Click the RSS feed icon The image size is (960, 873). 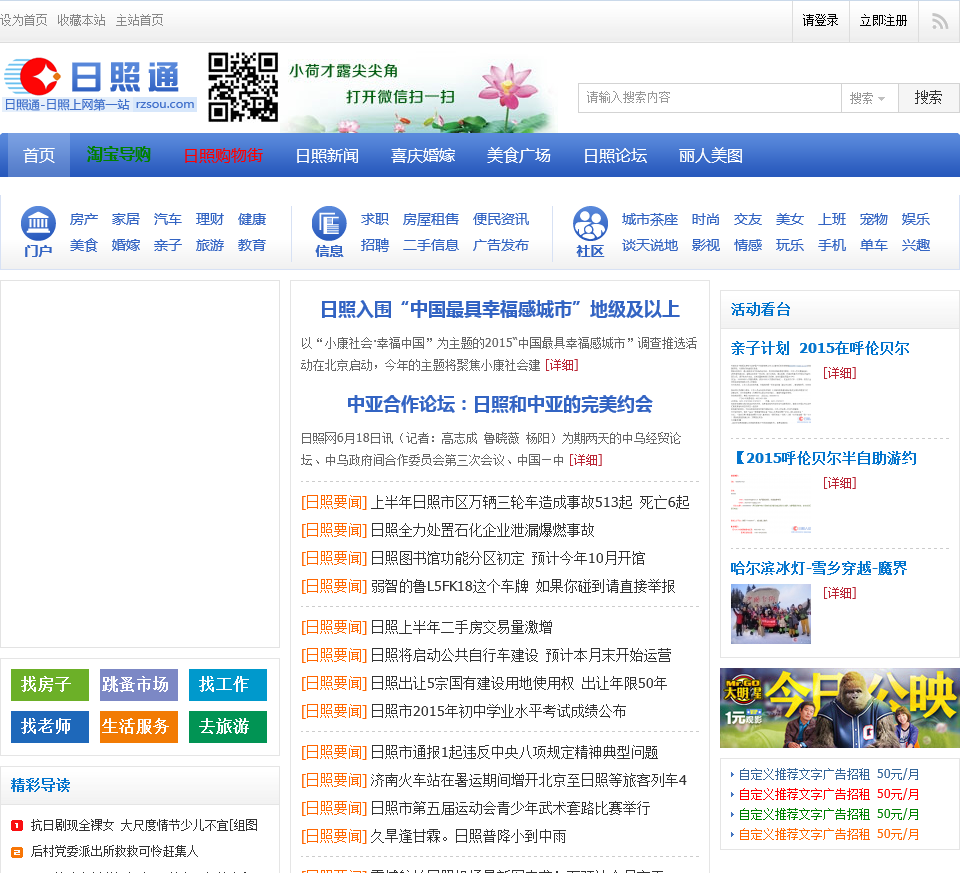click(x=939, y=21)
